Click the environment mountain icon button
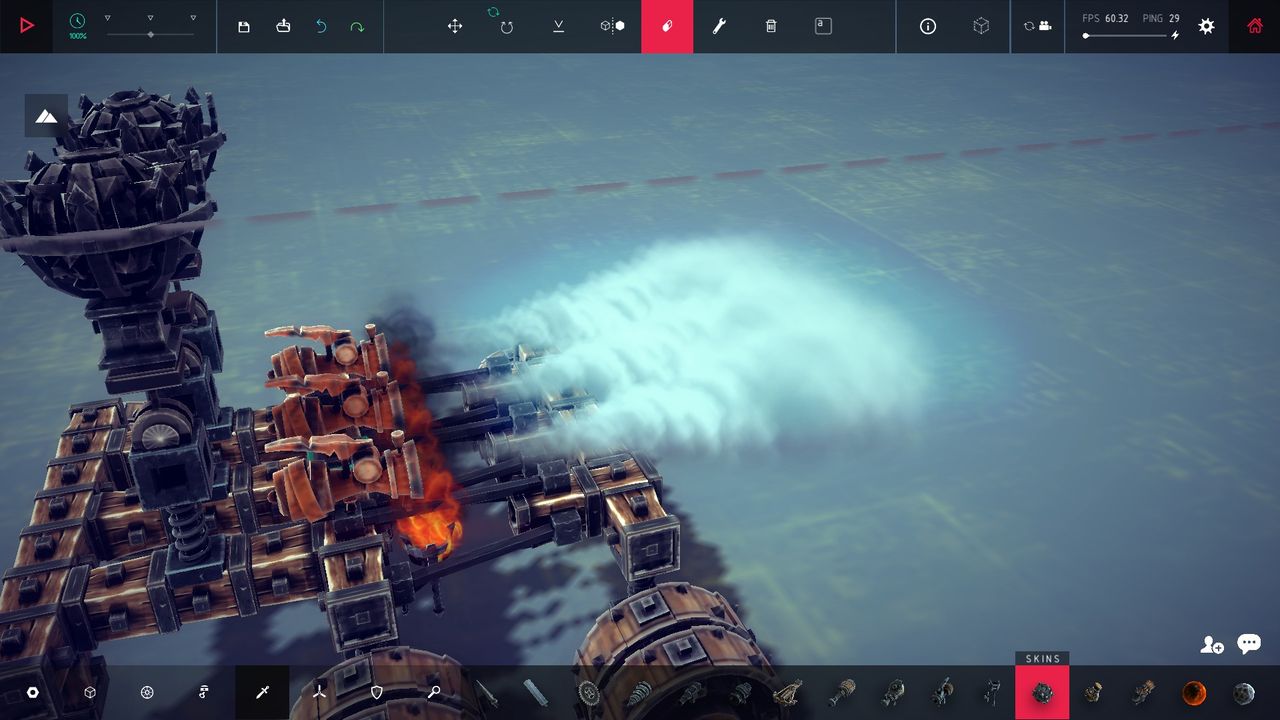 (46, 116)
